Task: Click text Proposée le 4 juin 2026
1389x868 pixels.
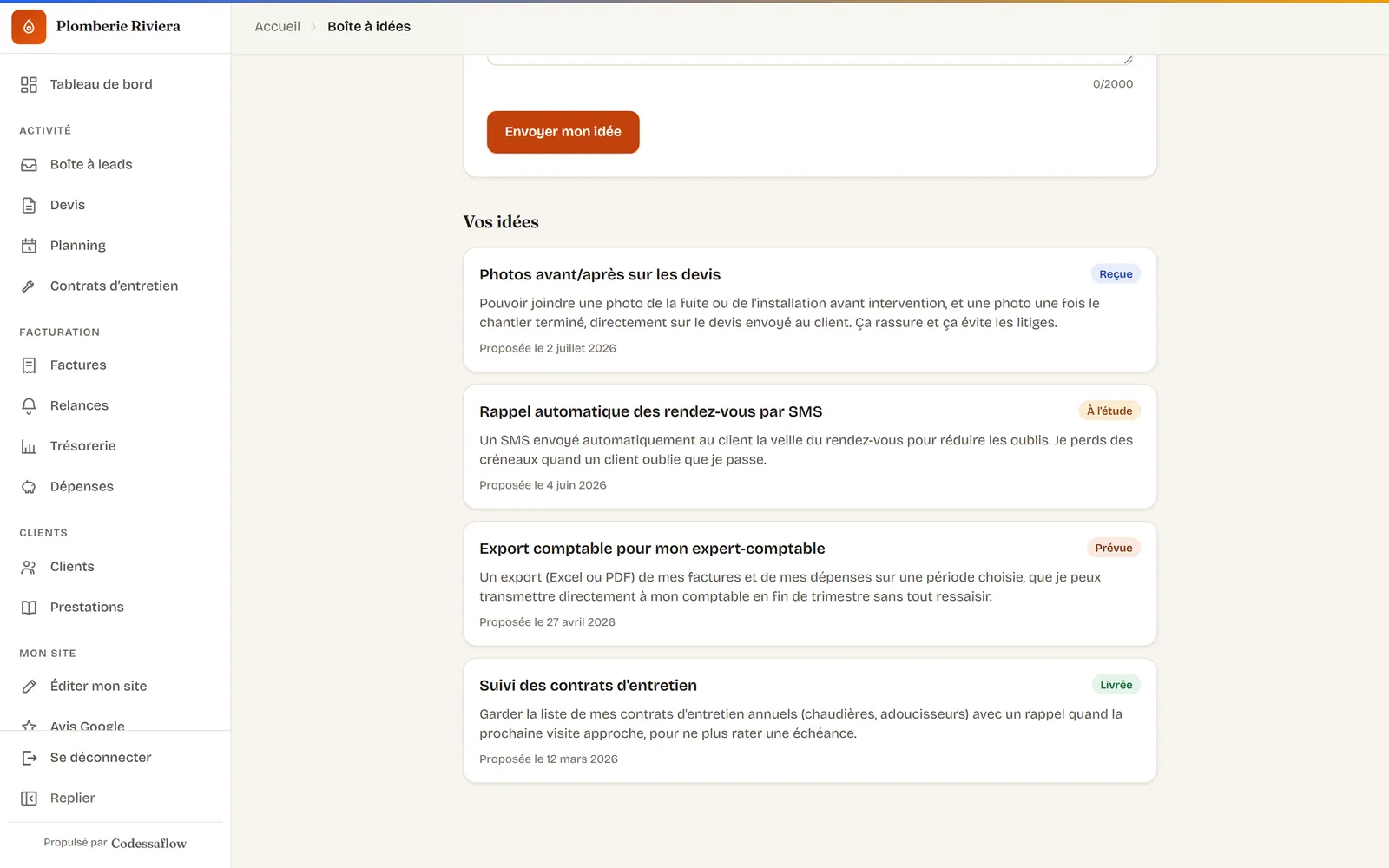Action: coord(543,485)
